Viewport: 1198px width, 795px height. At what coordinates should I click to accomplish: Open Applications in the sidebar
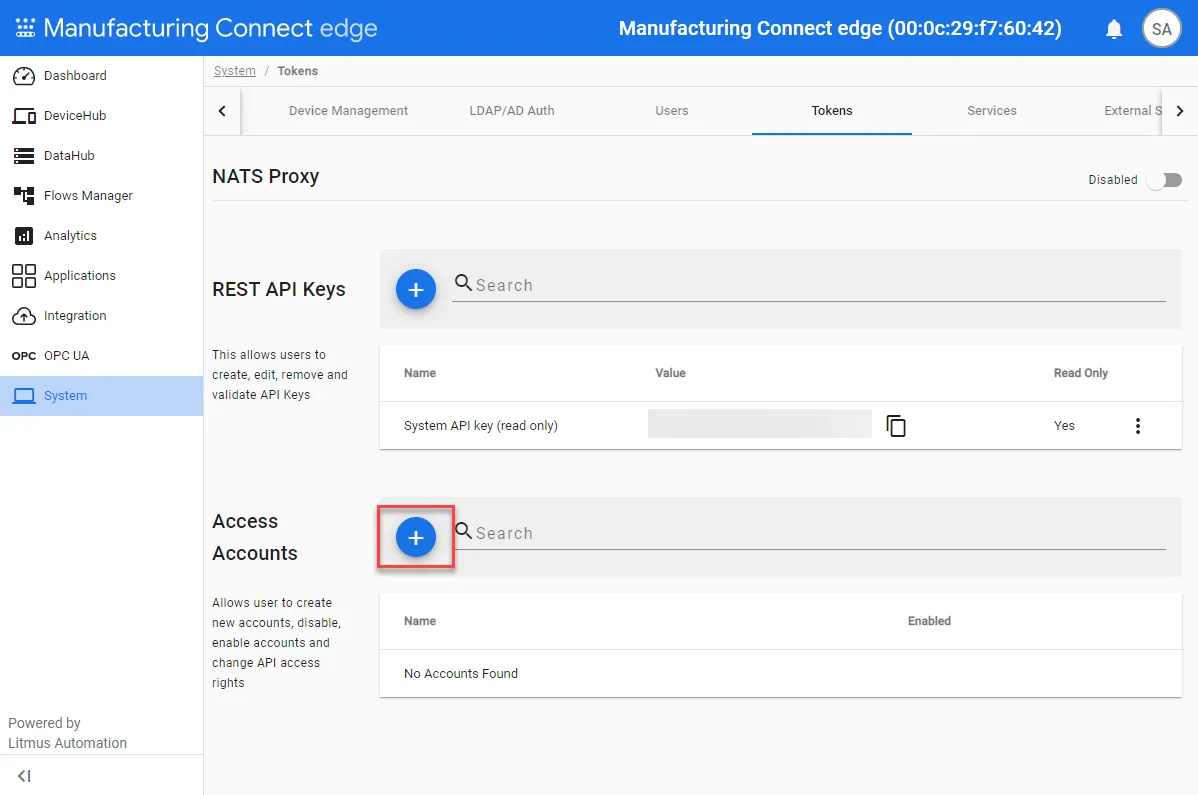(102, 276)
